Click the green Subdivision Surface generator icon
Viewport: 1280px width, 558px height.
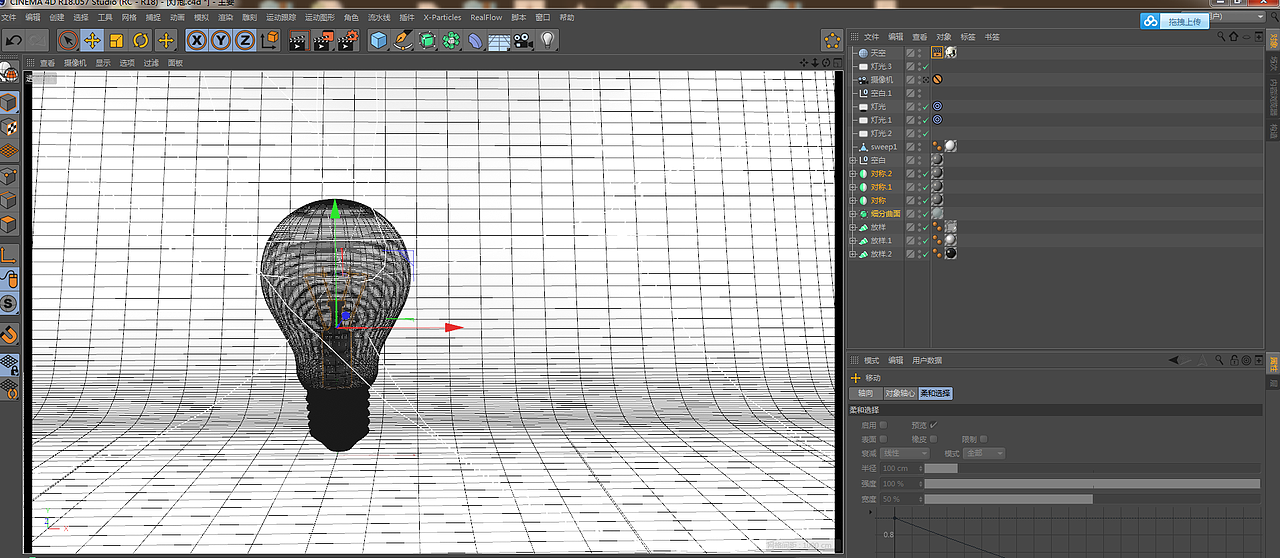tap(428, 40)
